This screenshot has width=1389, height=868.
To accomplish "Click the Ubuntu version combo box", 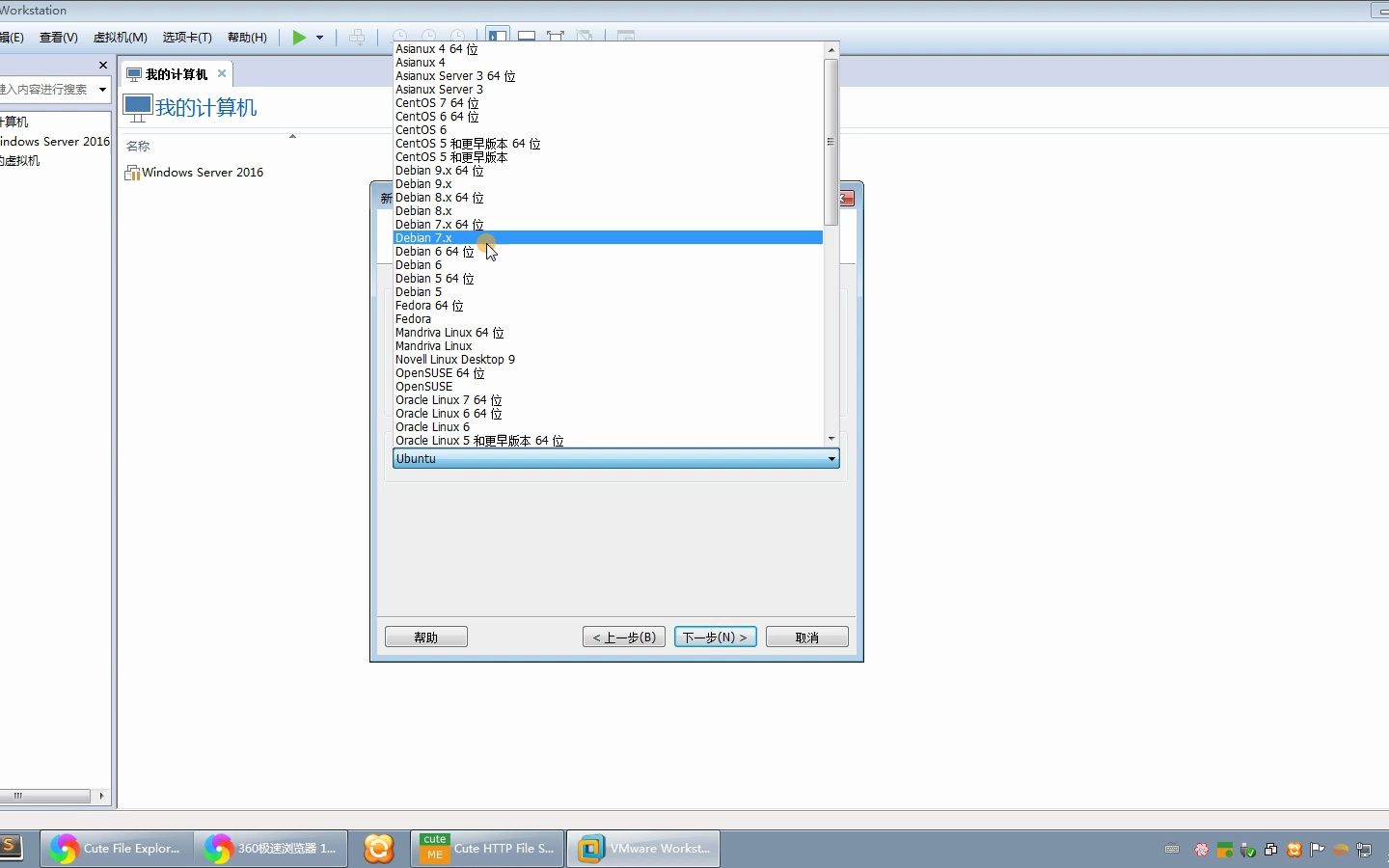I will point(615,459).
